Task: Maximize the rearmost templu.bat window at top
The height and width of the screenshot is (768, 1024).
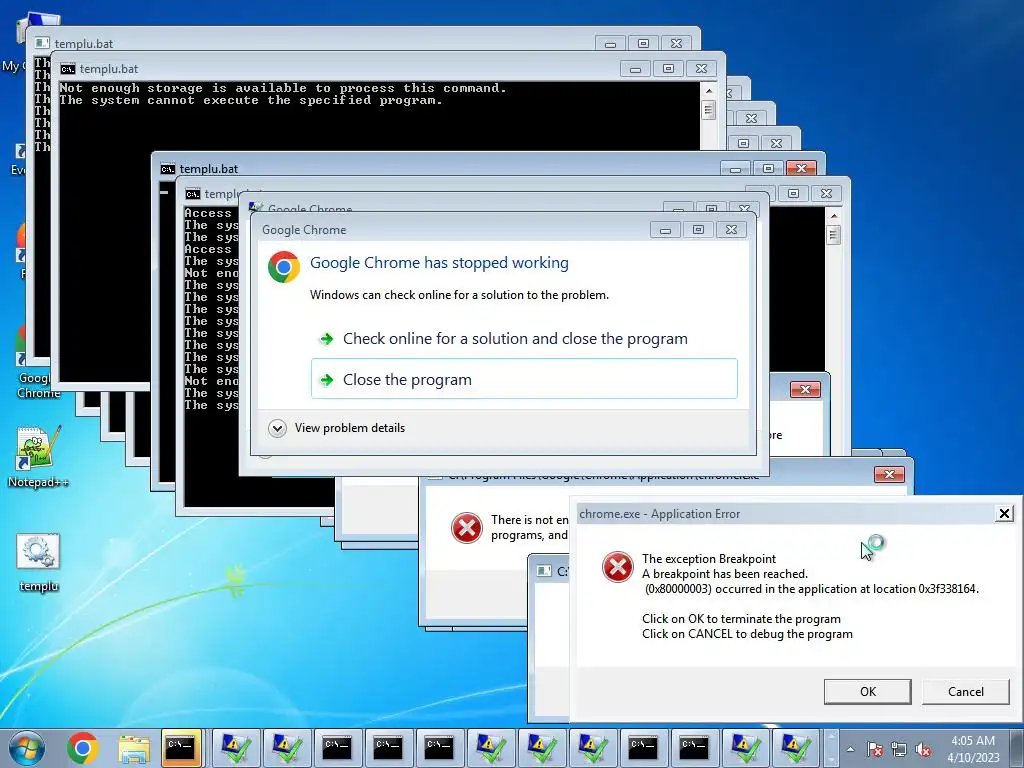Action: 643,43
